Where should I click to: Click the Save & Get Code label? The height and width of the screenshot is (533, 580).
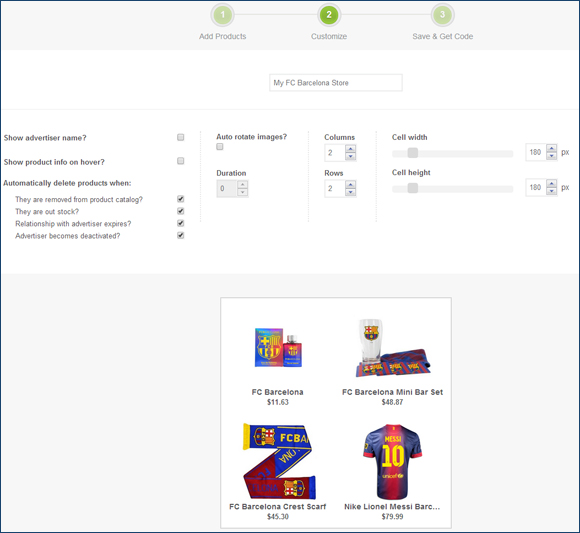[x=442, y=36]
